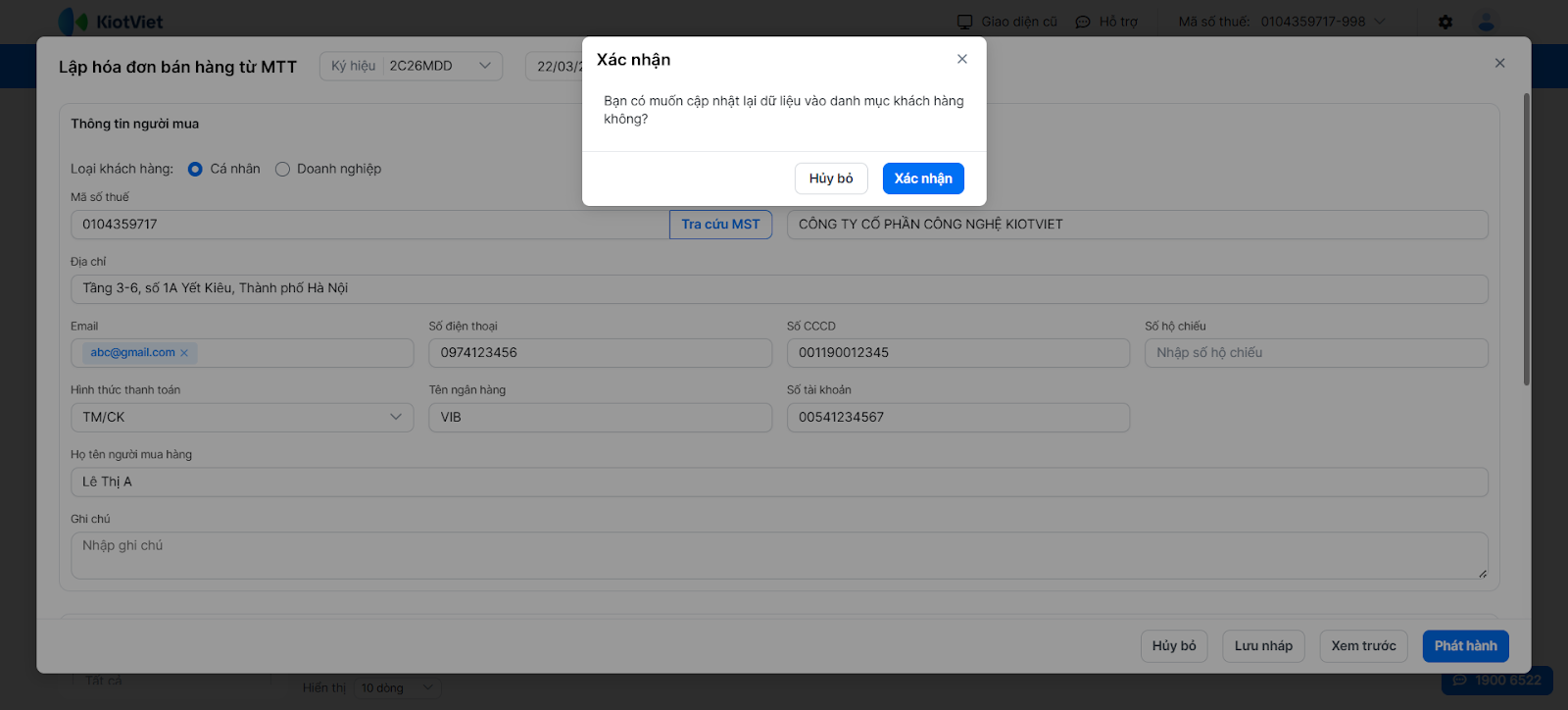This screenshot has height=710, width=1568.
Task: Click Hủy bỏ in the form footer
Action: (1174, 646)
